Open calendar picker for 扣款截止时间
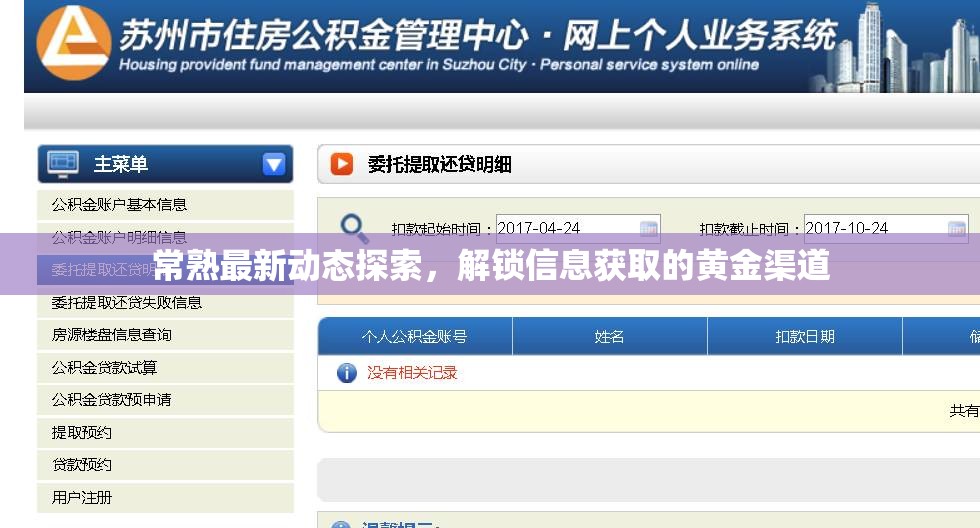The width and height of the screenshot is (980, 528). coord(957,229)
